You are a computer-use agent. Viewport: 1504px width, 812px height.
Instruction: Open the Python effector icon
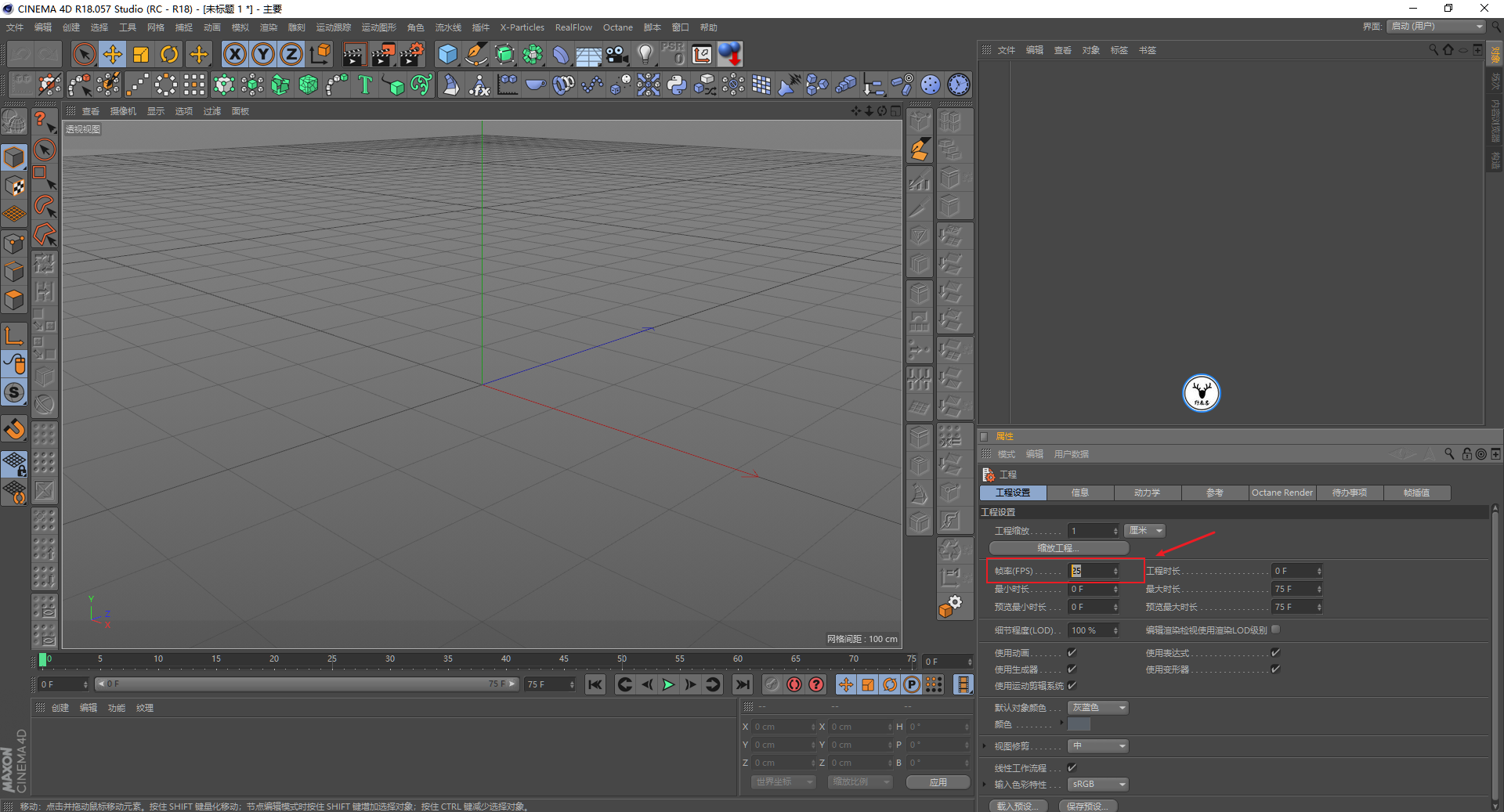677,85
